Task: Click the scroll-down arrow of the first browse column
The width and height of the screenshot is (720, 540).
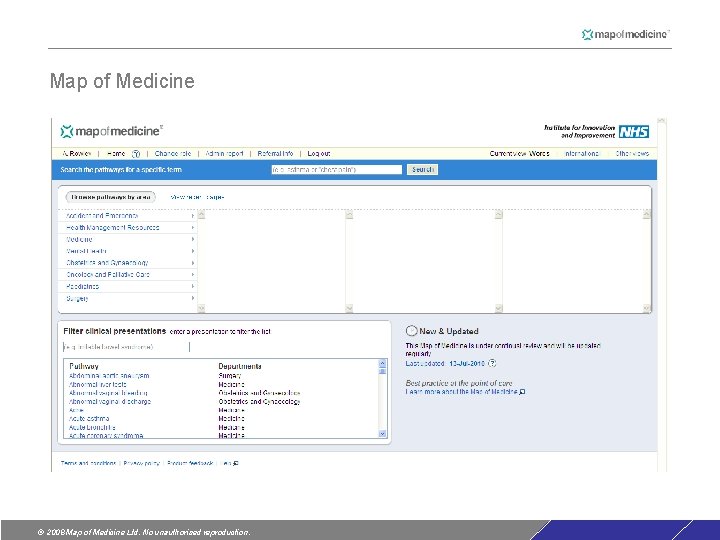Action: (201, 308)
